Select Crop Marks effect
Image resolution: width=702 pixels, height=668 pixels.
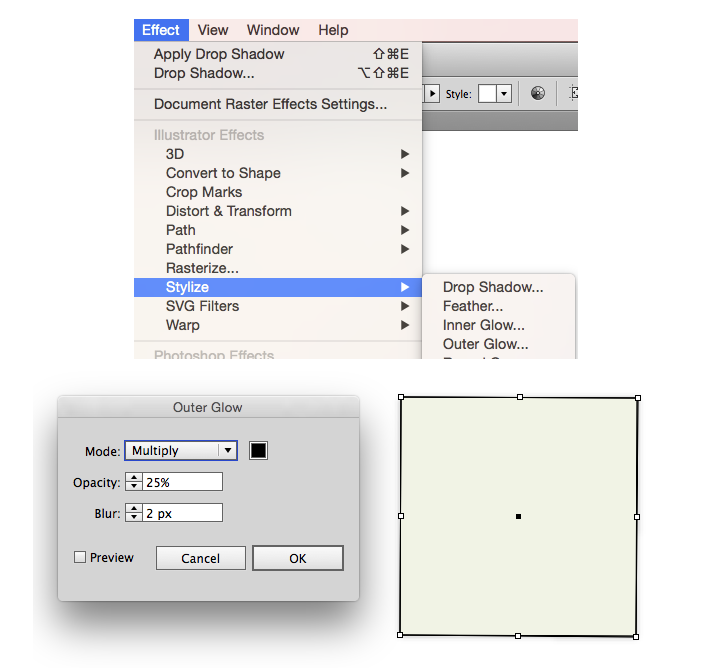pyautogui.click(x=278, y=192)
